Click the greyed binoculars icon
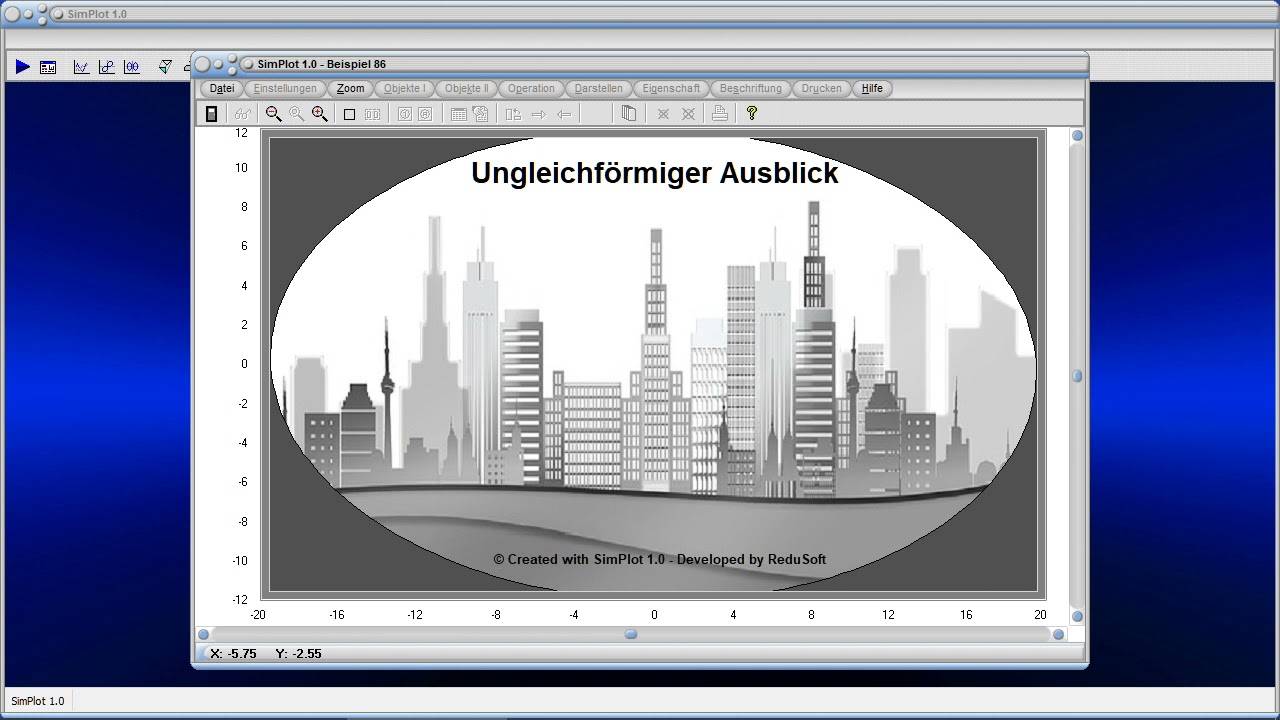1280x720 pixels. (243, 114)
